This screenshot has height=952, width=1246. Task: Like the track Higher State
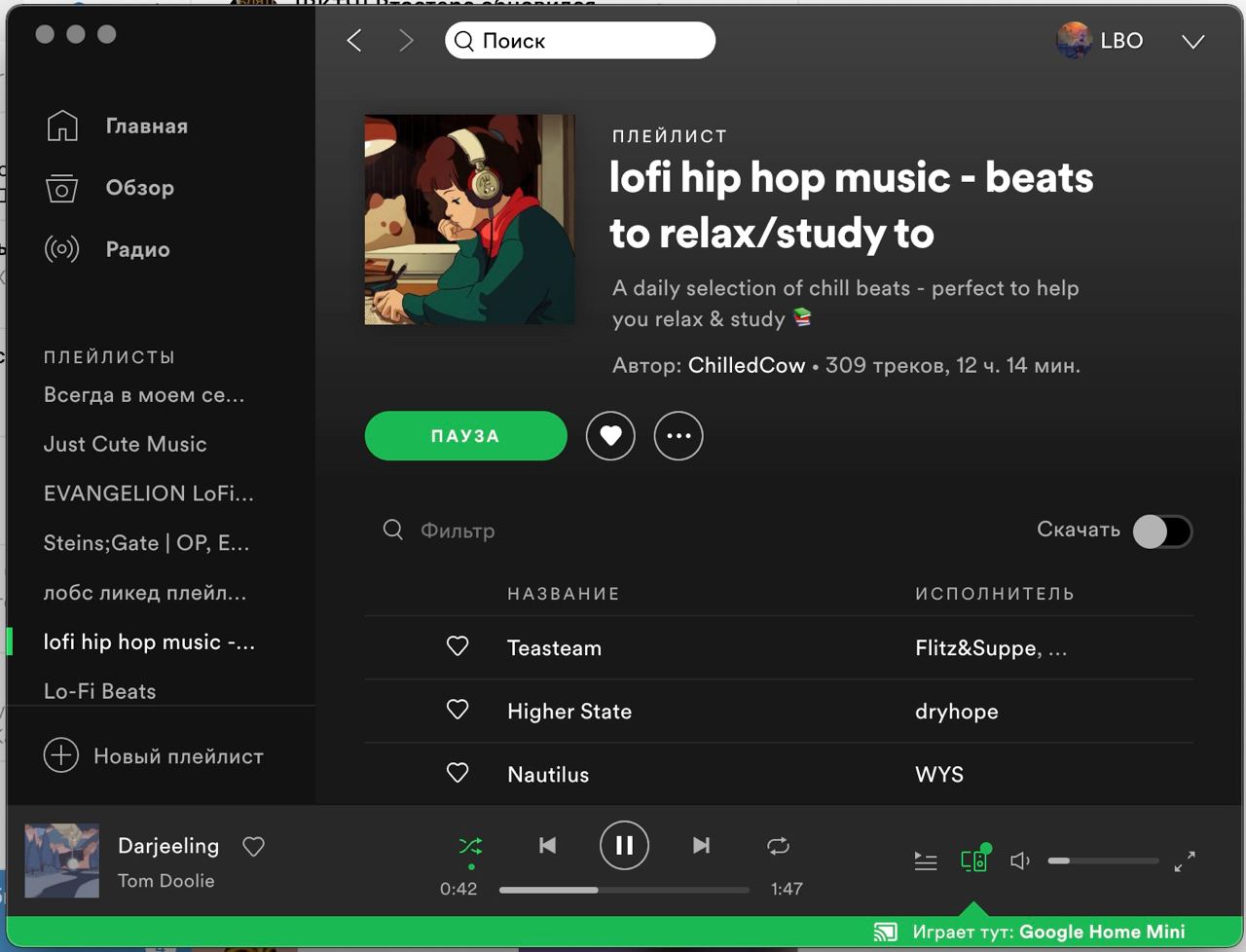[x=458, y=710]
